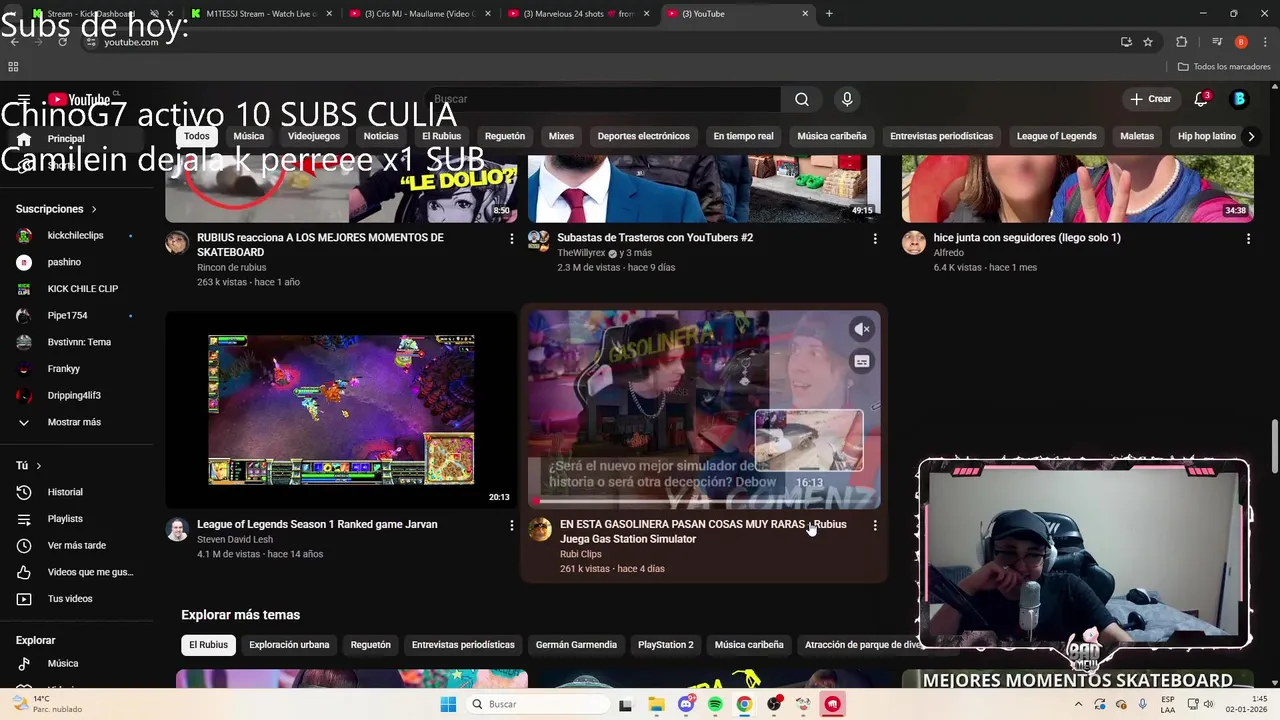Open kickchileclips subscription
This screenshot has width=1280, height=720.
pyautogui.click(x=74, y=236)
